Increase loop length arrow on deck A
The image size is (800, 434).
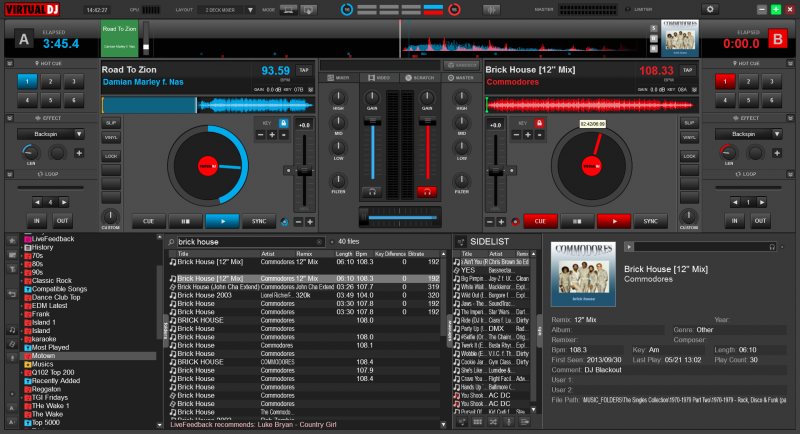pos(64,202)
